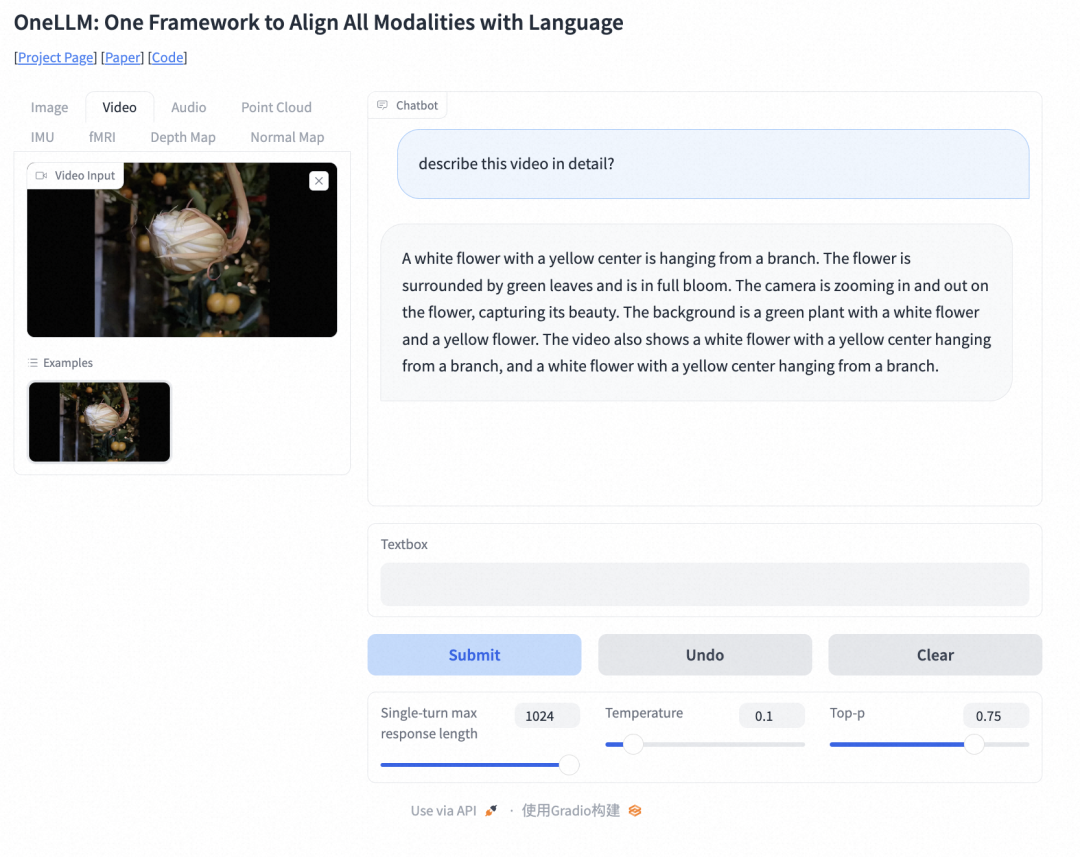The image size is (1080, 857).
Task: Select the flamingo example video thumbnail
Action: 99,422
